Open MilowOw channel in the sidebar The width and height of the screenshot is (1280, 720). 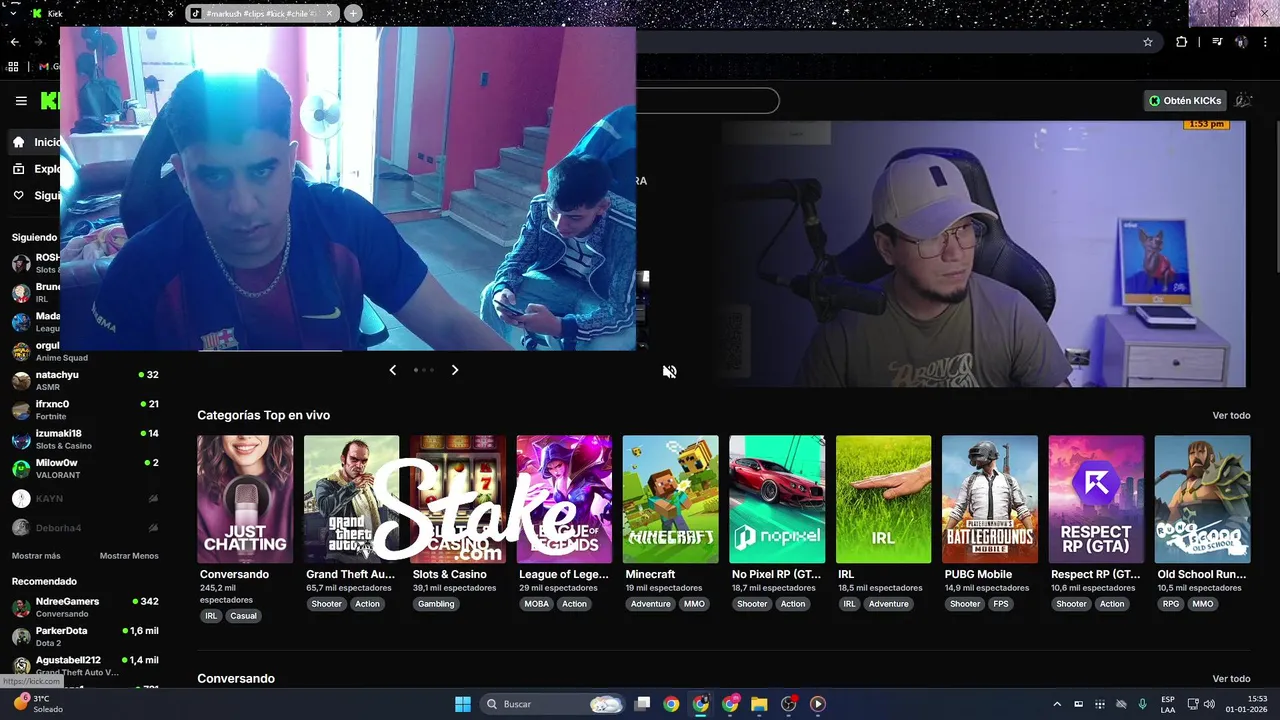point(85,468)
